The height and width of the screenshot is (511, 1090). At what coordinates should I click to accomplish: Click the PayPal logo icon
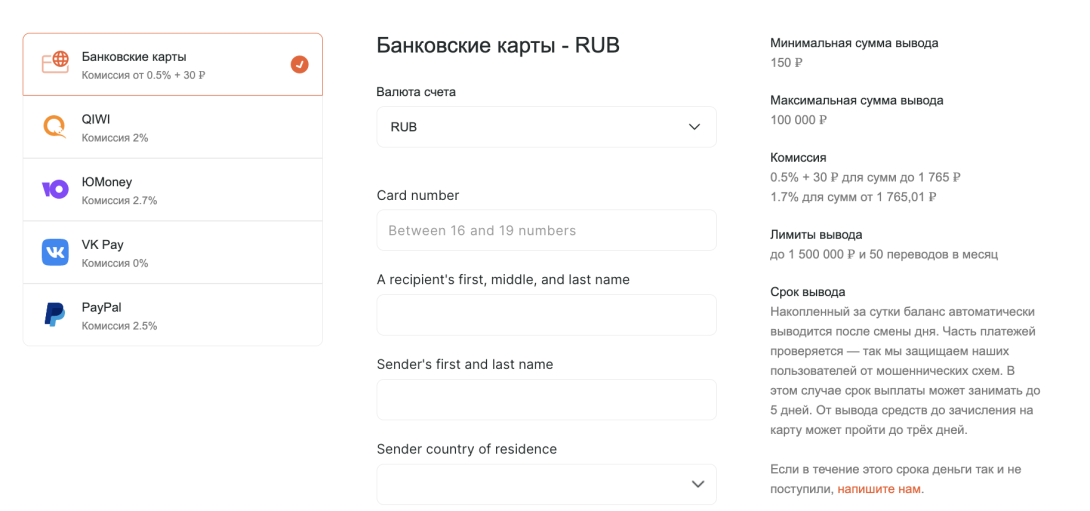point(55,314)
